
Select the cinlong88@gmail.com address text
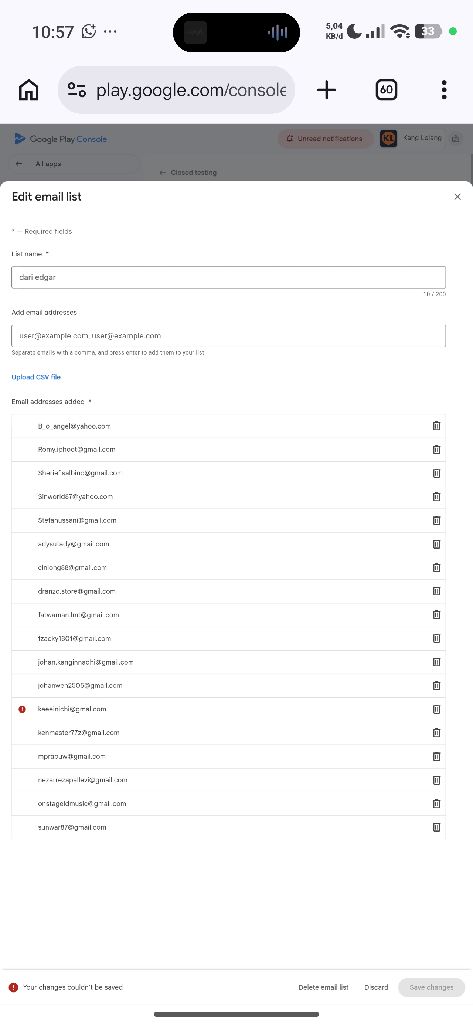click(72, 568)
